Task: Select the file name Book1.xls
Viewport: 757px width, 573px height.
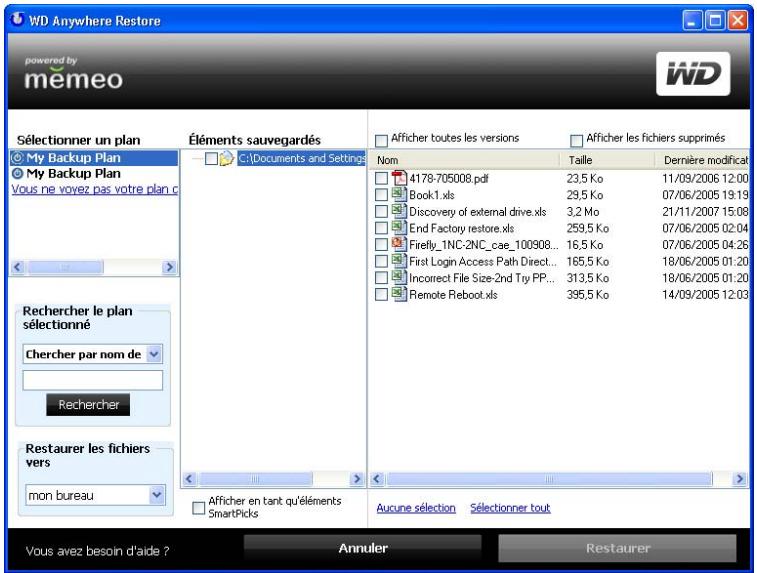Action: click(432, 195)
